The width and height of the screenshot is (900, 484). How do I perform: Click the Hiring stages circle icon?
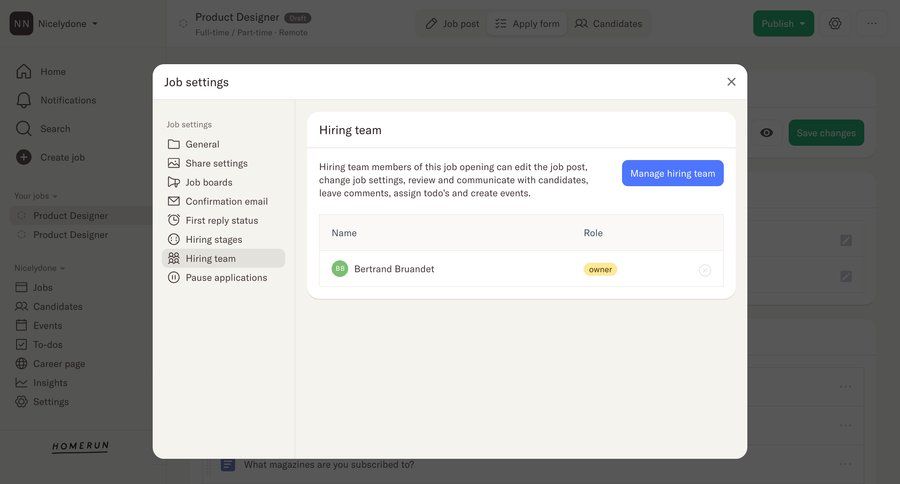point(173,239)
